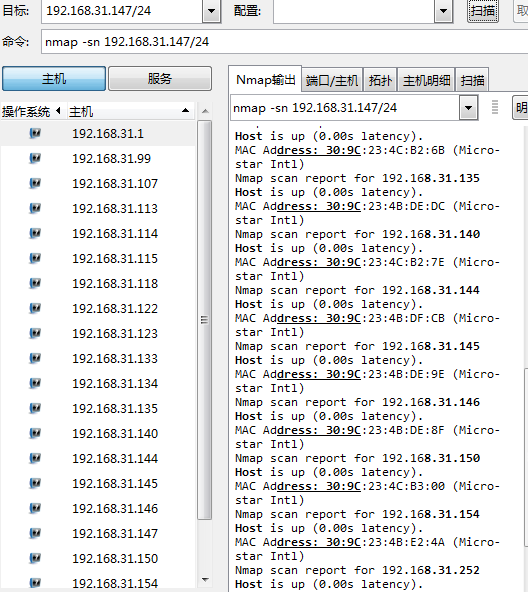Click the OS icon next to 192.168.31.133
This screenshot has height=592, width=528.
(x=35, y=358)
